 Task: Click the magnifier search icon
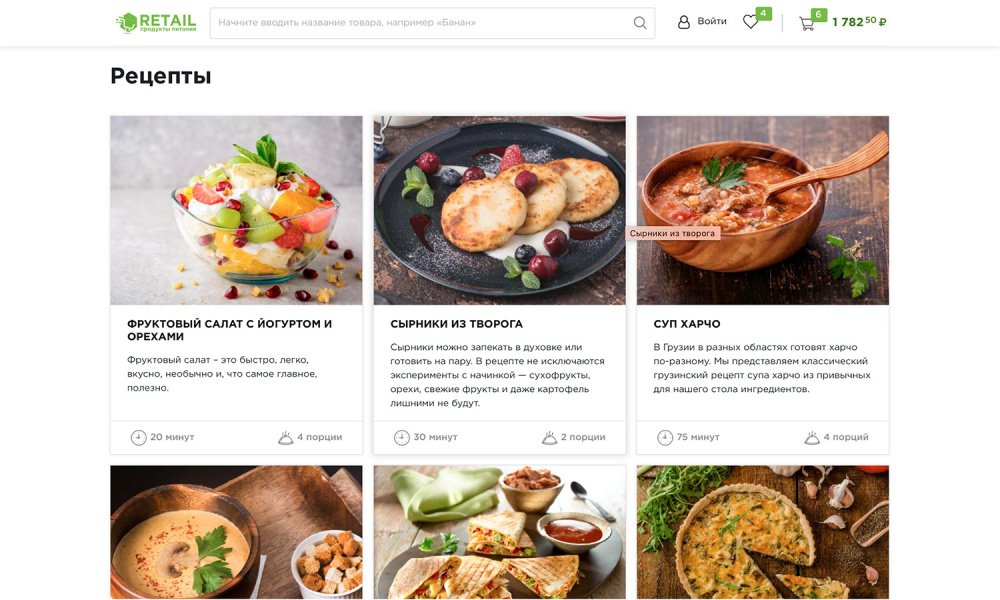[x=640, y=23]
